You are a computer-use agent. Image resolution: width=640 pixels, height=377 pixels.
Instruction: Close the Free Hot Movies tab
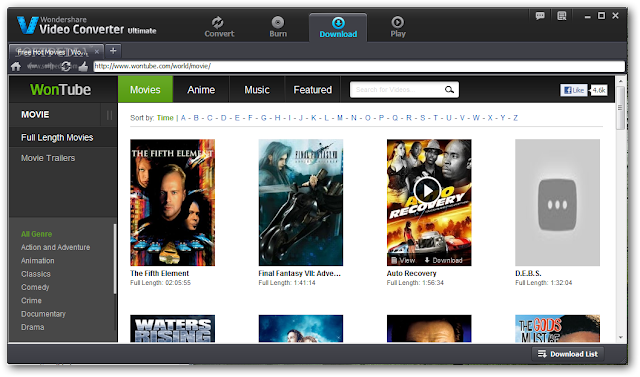click(97, 51)
